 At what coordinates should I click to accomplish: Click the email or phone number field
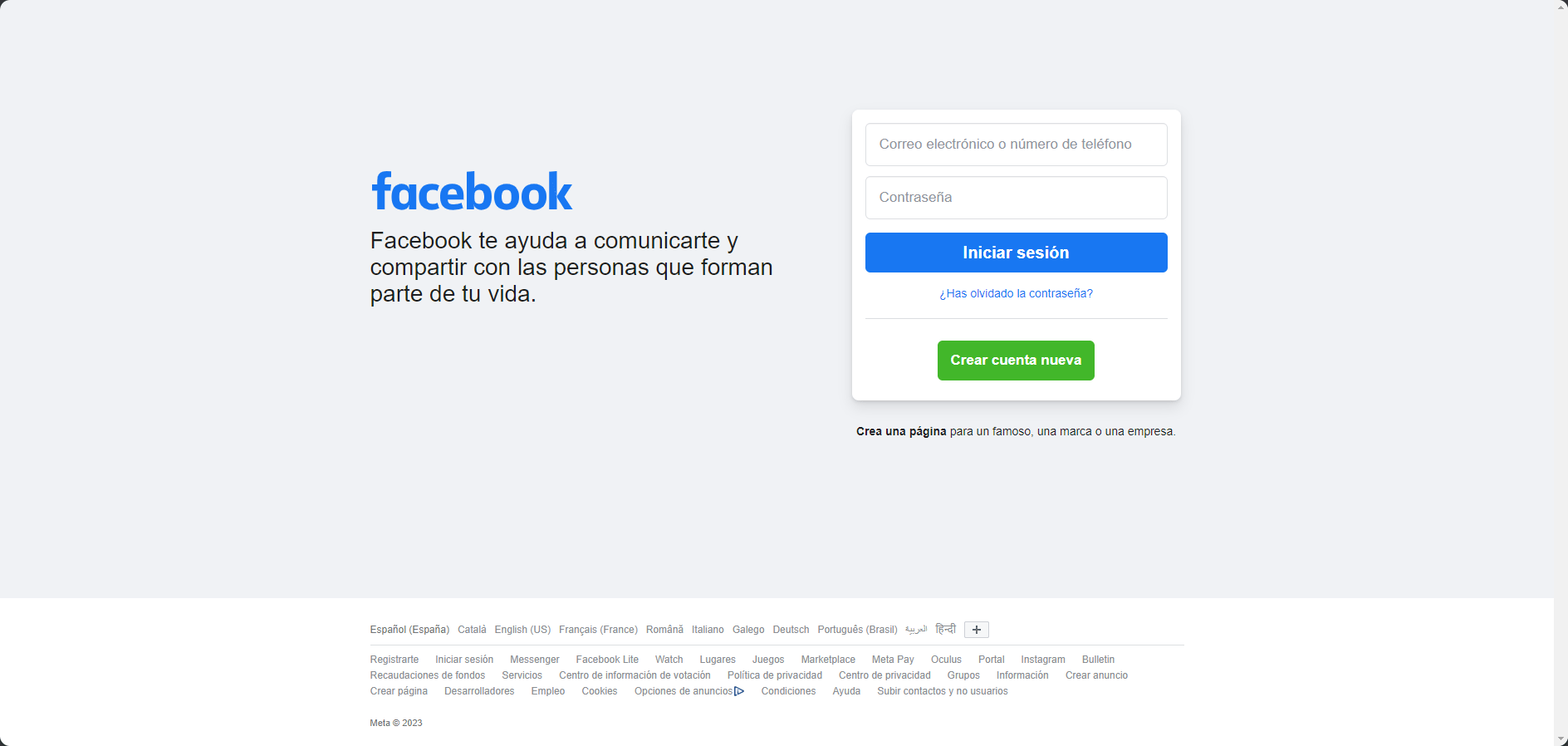coord(1016,145)
